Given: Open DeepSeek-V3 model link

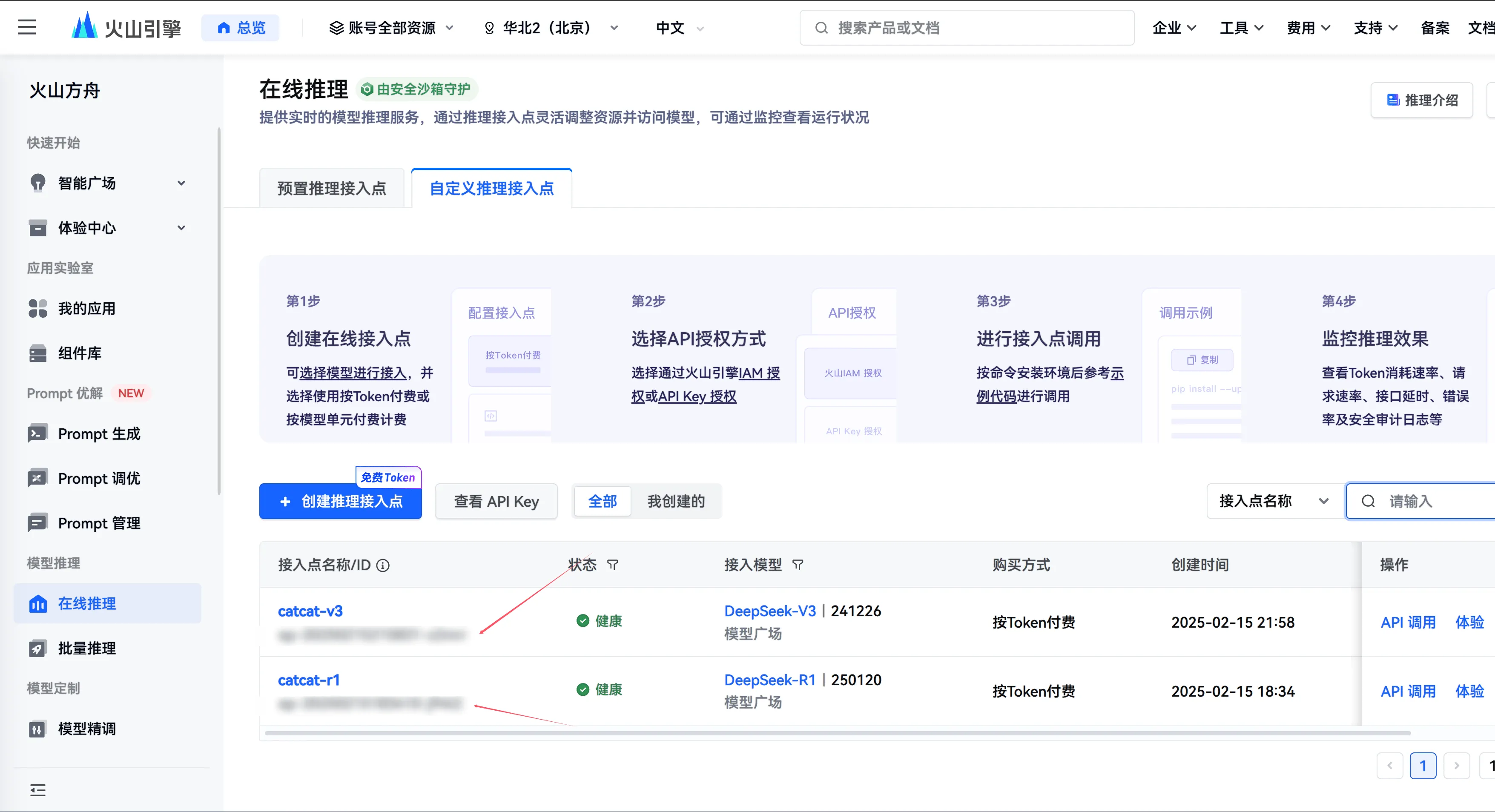Looking at the screenshot, I should tap(770, 611).
